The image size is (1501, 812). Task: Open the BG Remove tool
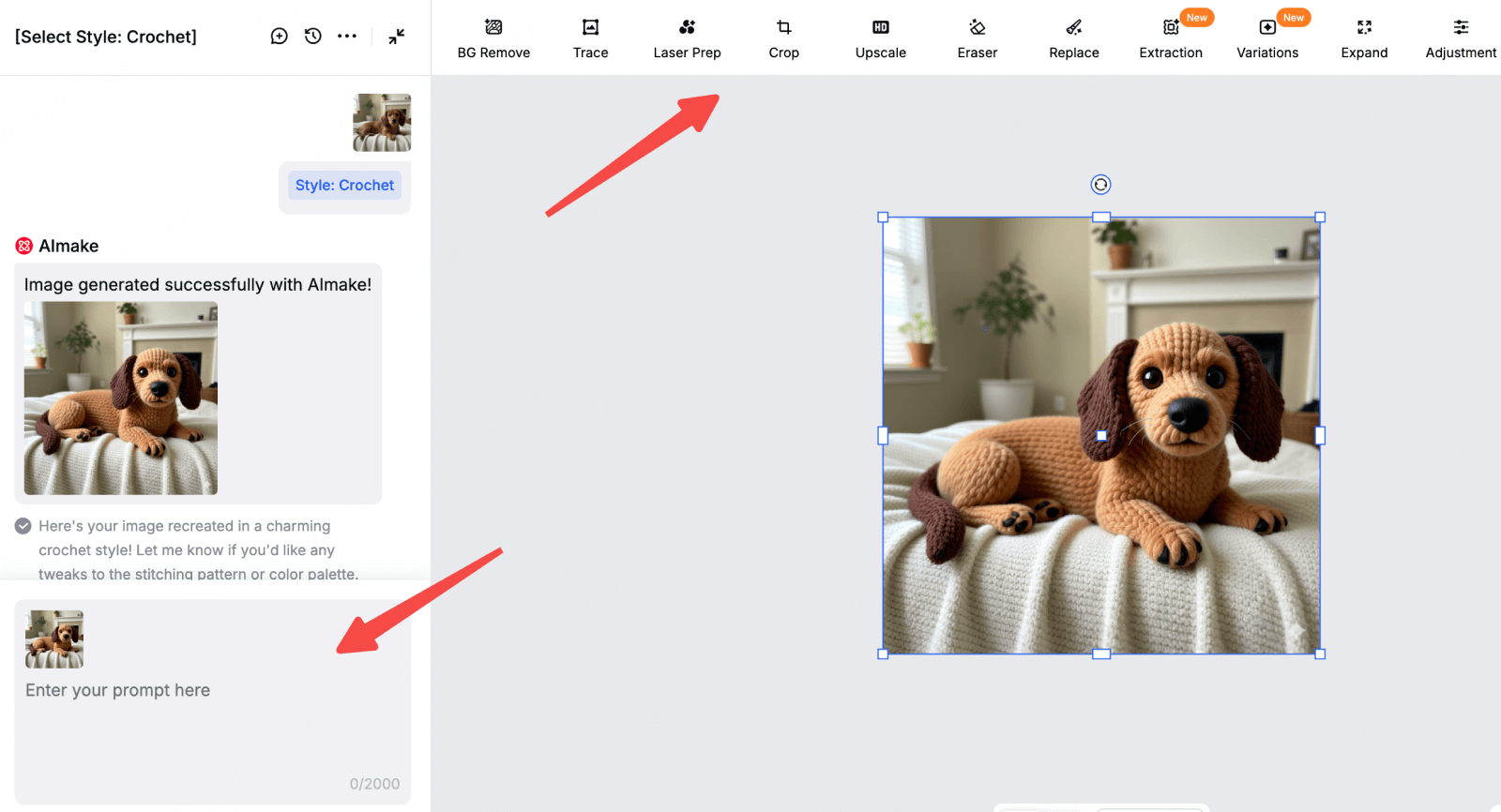coord(493,38)
